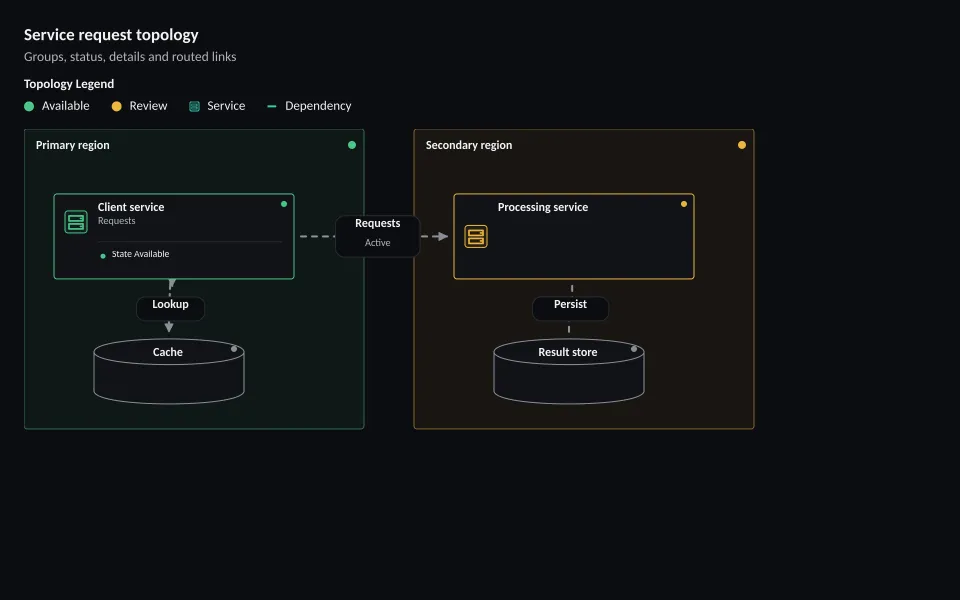Click the Processing service status dot
Image resolution: width=960 pixels, height=600 pixels.
(684, 204)
